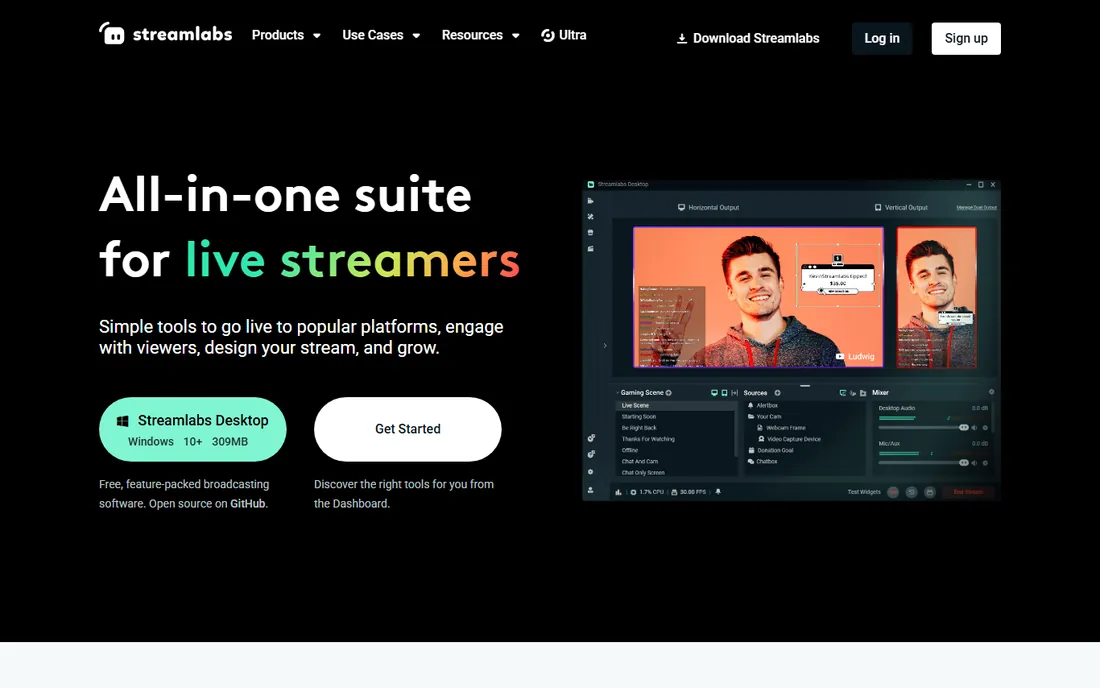
Task: Click the plus icon next to Sources
Action: coord(777,393)
